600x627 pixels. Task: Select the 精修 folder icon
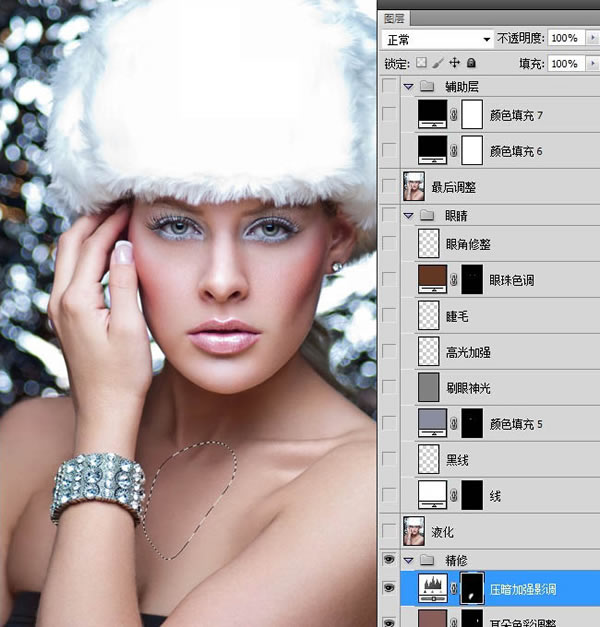click(427, 560)
